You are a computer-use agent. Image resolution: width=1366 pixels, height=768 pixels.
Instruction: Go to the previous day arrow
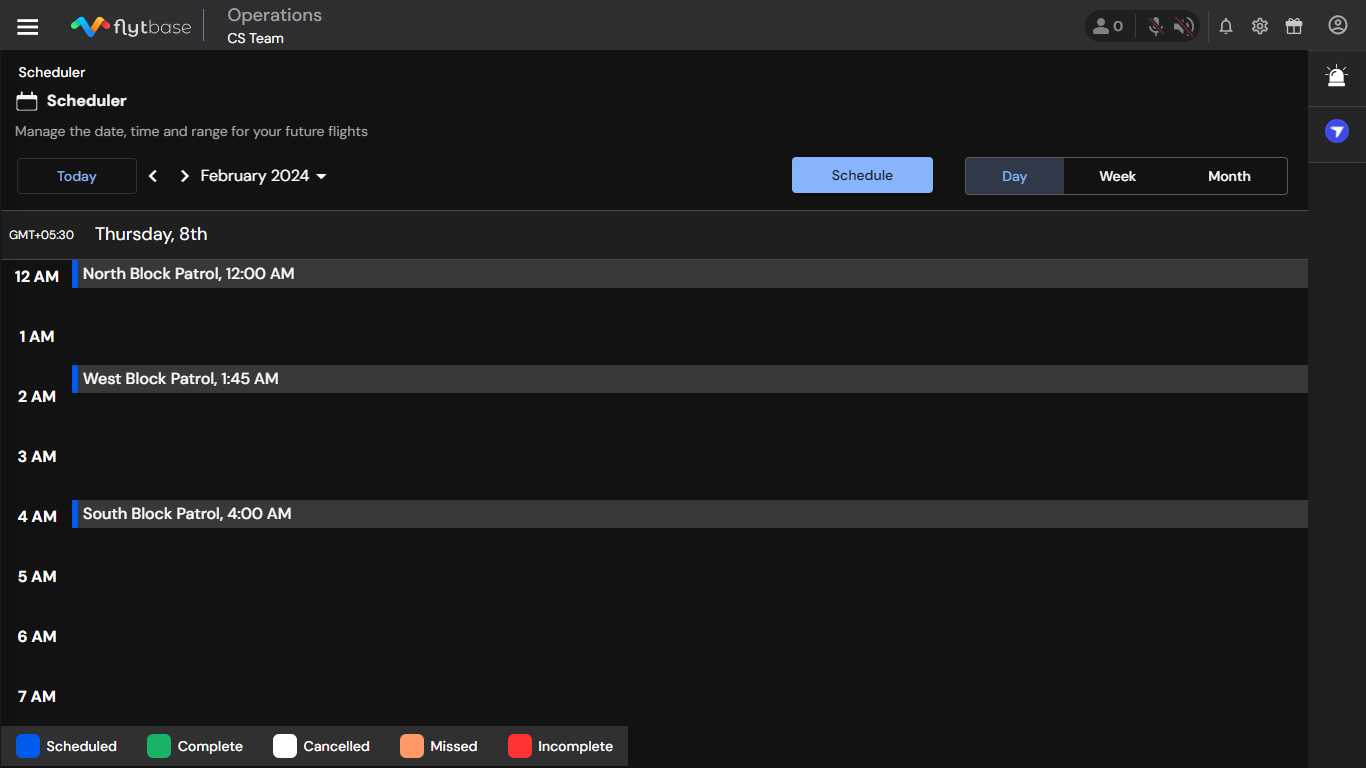tap(153, 176)
